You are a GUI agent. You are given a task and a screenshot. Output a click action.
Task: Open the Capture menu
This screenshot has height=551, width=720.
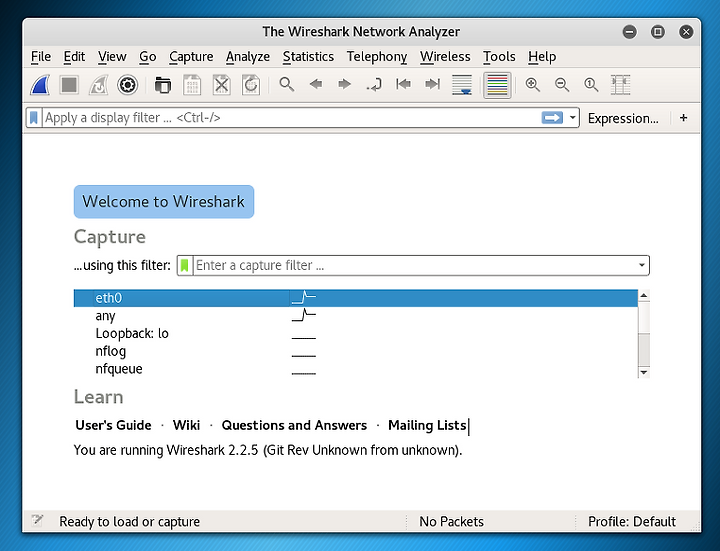click(191, 56)
